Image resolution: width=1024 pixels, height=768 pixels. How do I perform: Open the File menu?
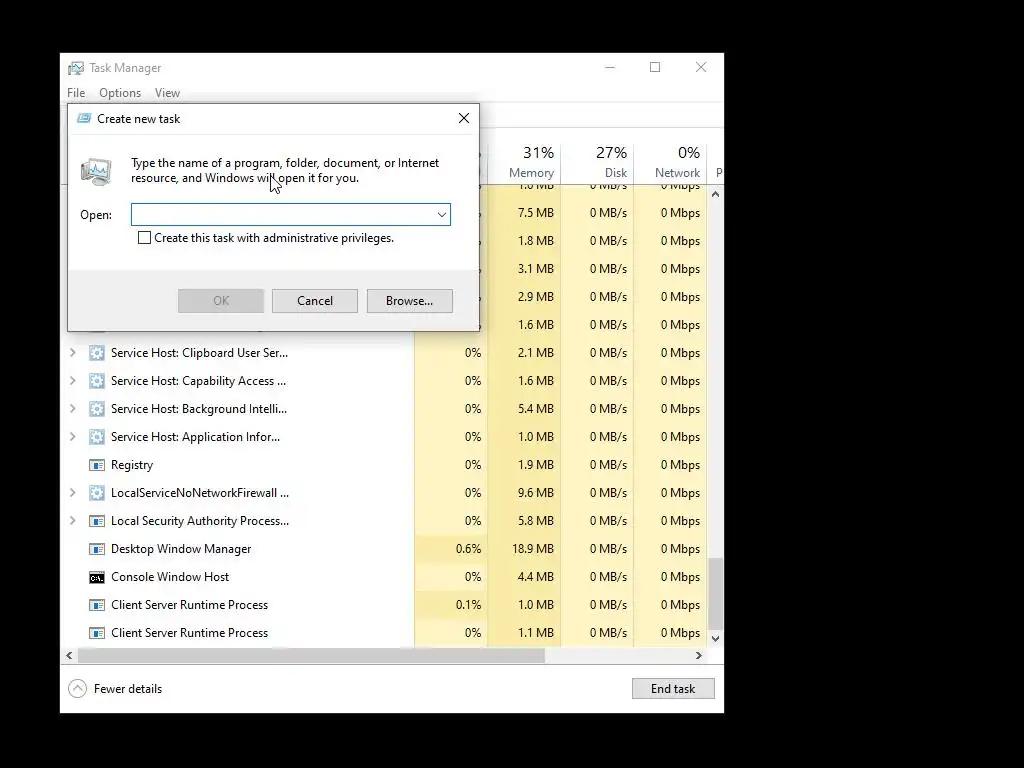(76, 93)
